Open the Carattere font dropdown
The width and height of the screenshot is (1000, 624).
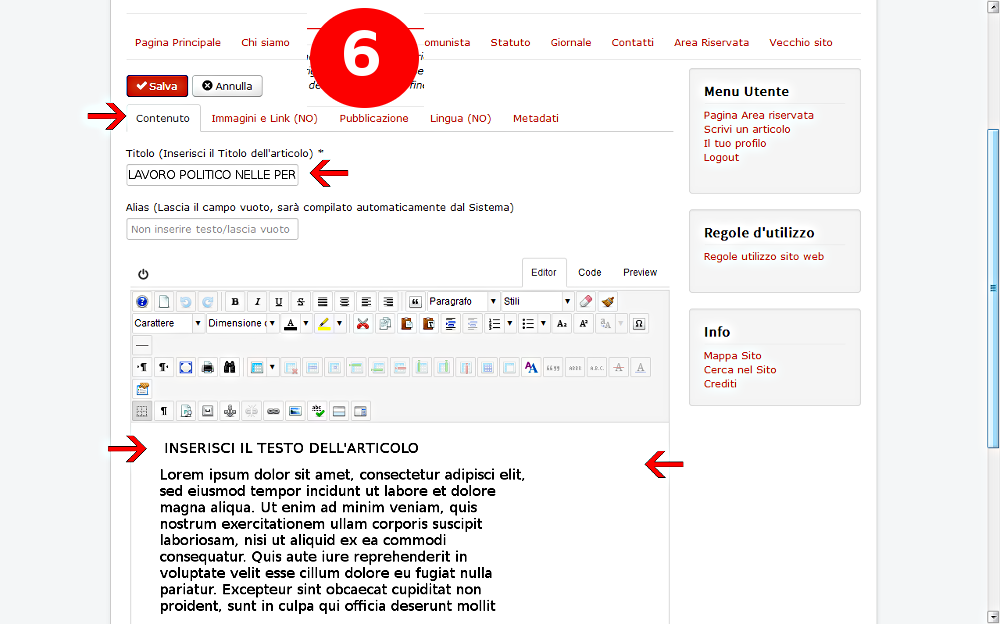point(168,323)
